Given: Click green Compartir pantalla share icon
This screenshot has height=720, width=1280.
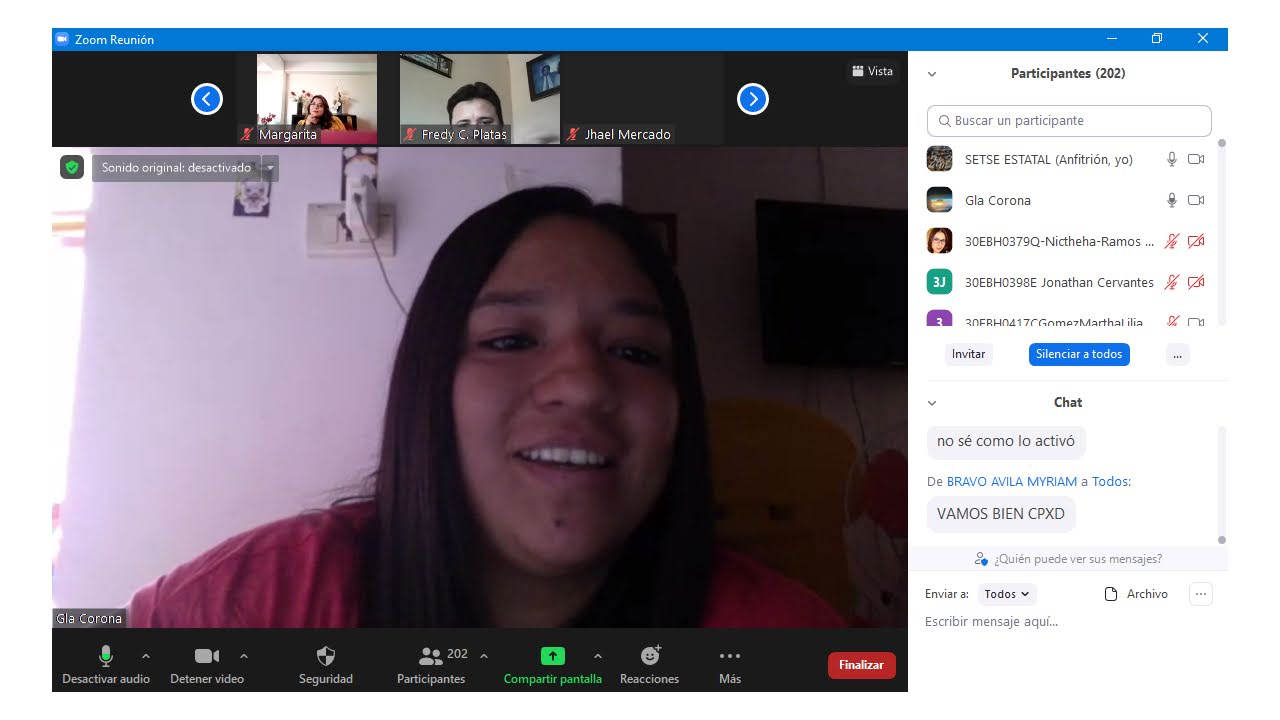Looking at the screenshot, I should point(553,656).
